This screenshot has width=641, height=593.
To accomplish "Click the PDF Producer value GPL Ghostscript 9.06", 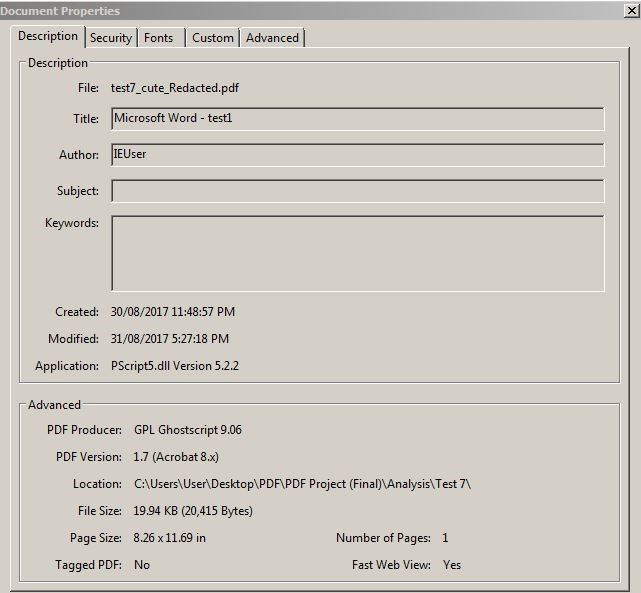I will point(188,430).
